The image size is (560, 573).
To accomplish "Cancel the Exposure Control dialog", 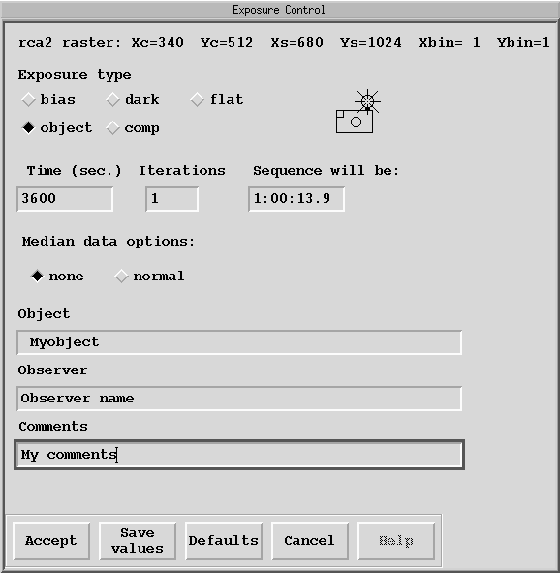I will [310, 541].
